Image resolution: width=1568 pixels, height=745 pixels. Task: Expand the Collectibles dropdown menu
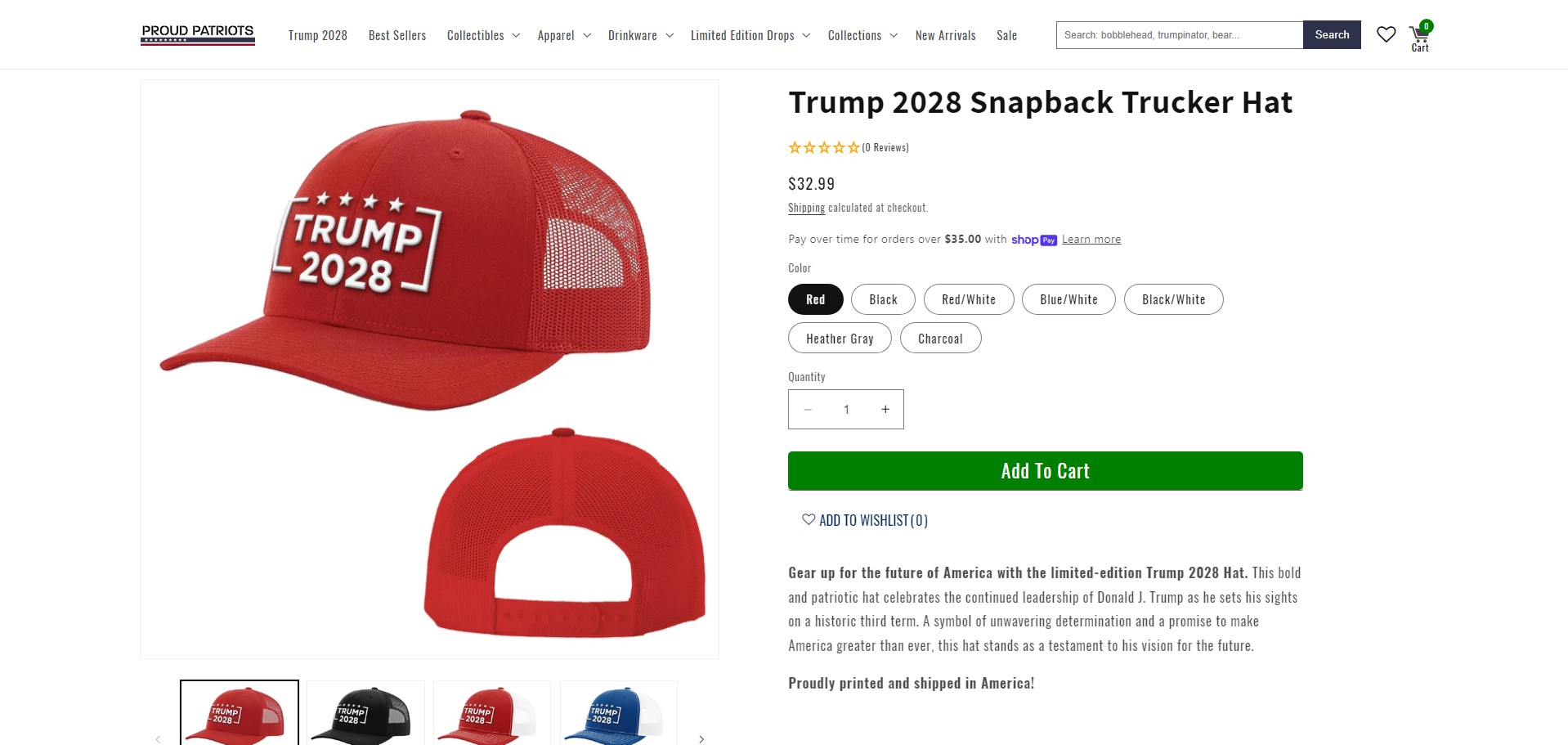click(x=483, y=35)
